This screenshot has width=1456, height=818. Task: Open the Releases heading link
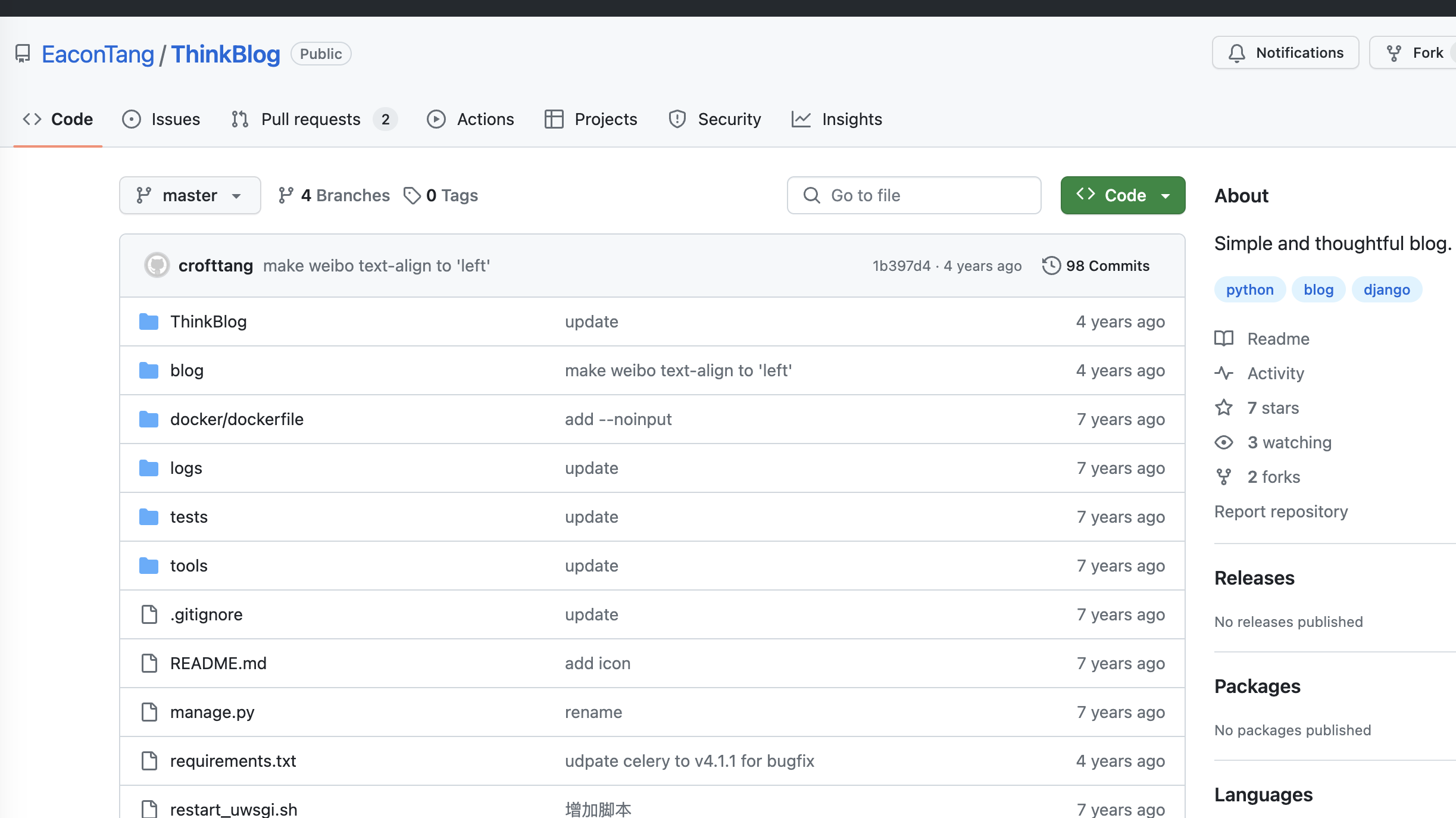coord(1254,578)
